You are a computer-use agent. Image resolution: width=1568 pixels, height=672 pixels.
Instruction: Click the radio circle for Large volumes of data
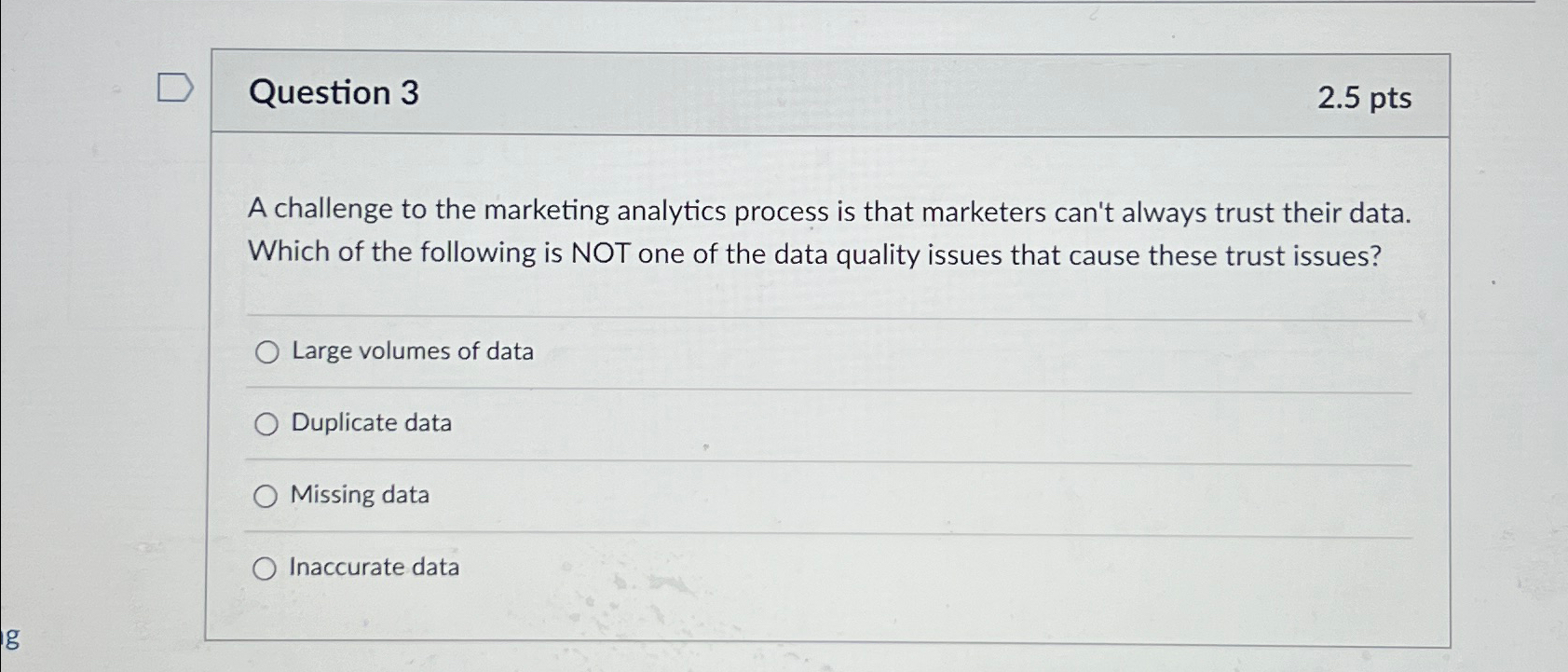pyautogui.click(x=267, y=352)
